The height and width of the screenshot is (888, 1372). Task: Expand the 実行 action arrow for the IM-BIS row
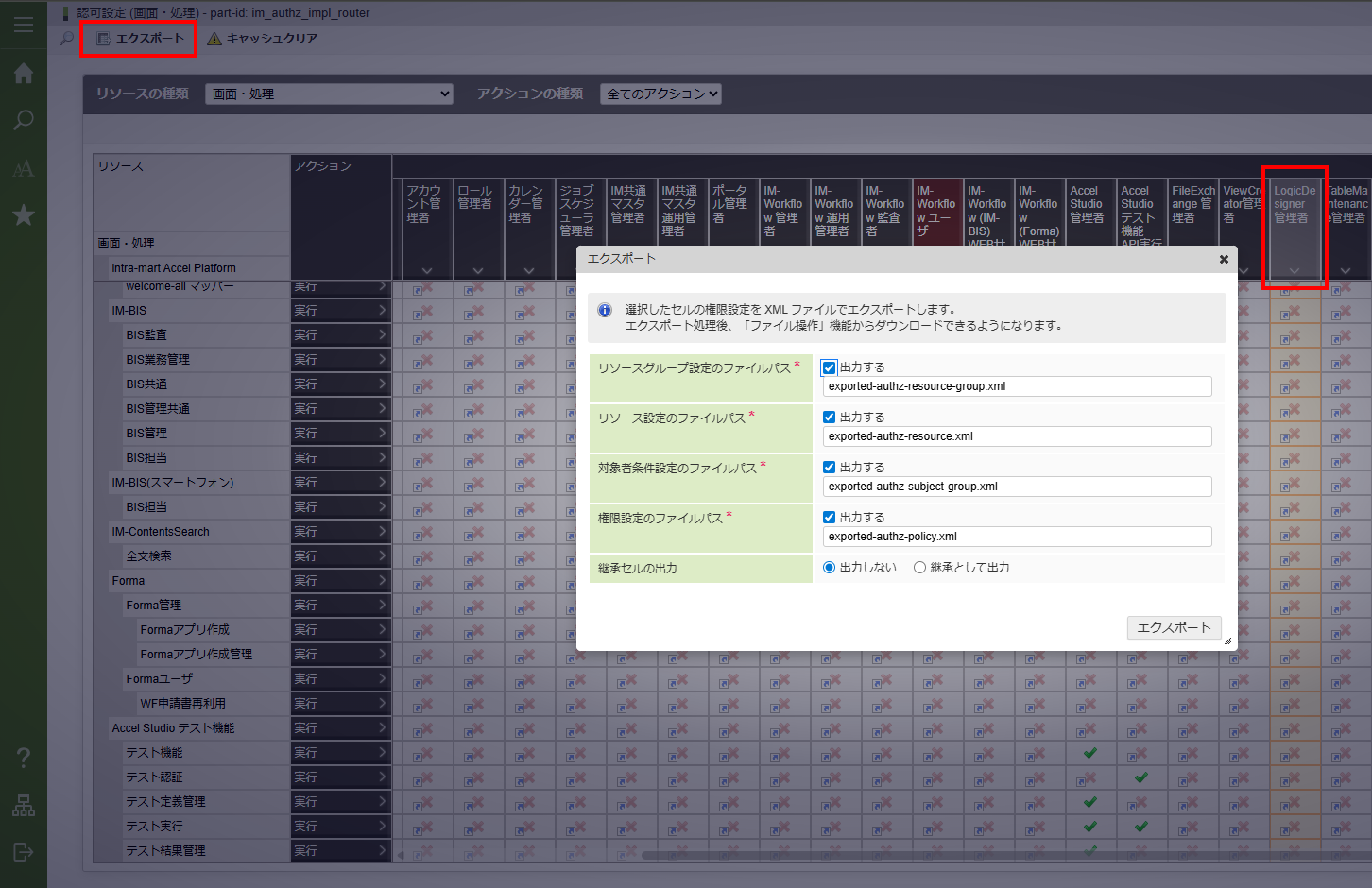click(x=382, y=310)
